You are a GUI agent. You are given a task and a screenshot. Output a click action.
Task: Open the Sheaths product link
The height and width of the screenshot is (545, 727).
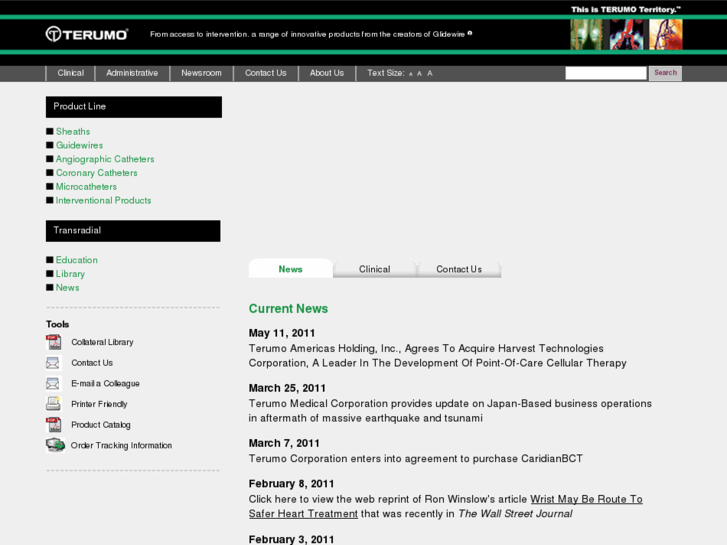point(73,132)
